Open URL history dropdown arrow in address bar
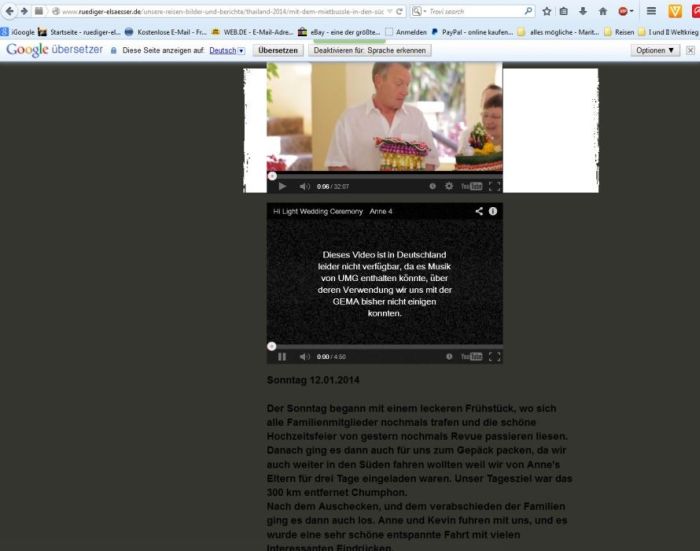The height and width of the screenshot is (551, 700). click(390, 12)
